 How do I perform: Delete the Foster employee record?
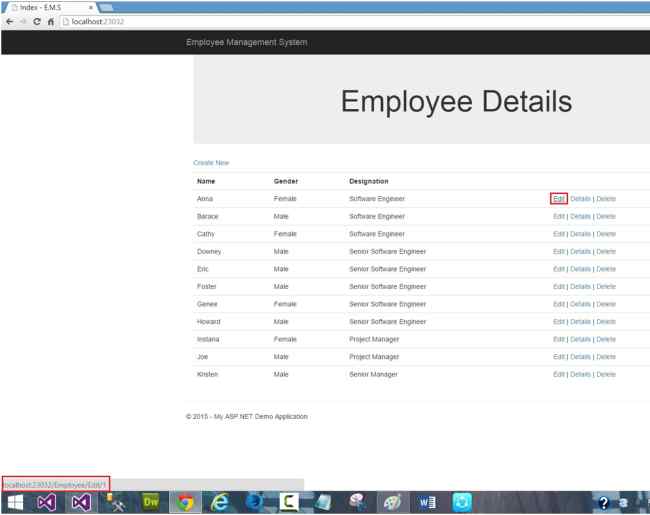[x=606, y=287]
